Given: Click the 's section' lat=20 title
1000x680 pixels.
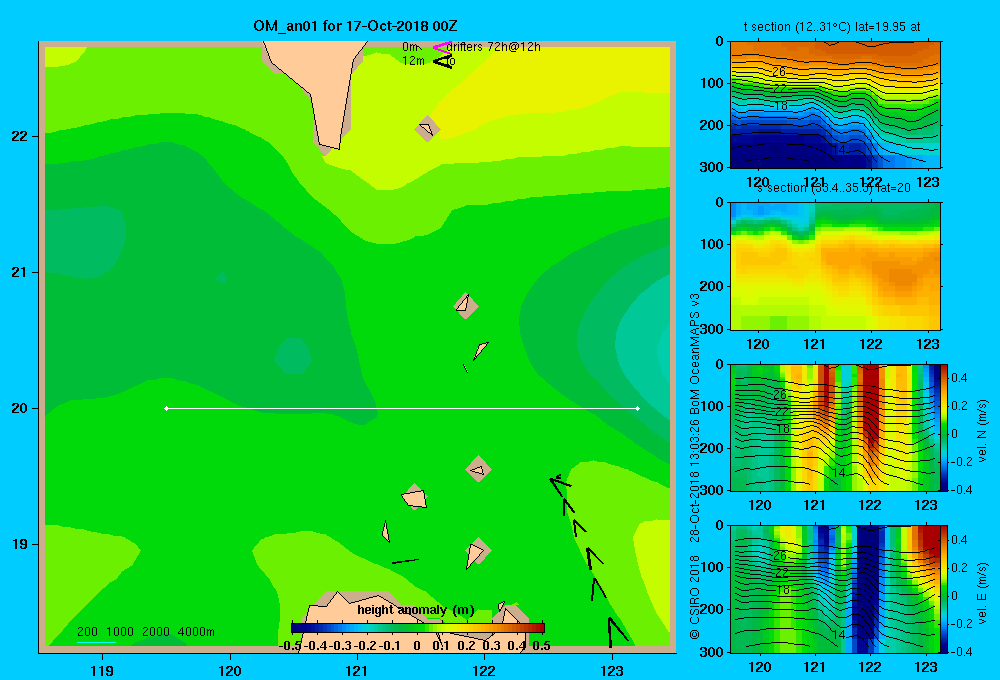Looking at the screenshot, I should (x=834, y=188).
